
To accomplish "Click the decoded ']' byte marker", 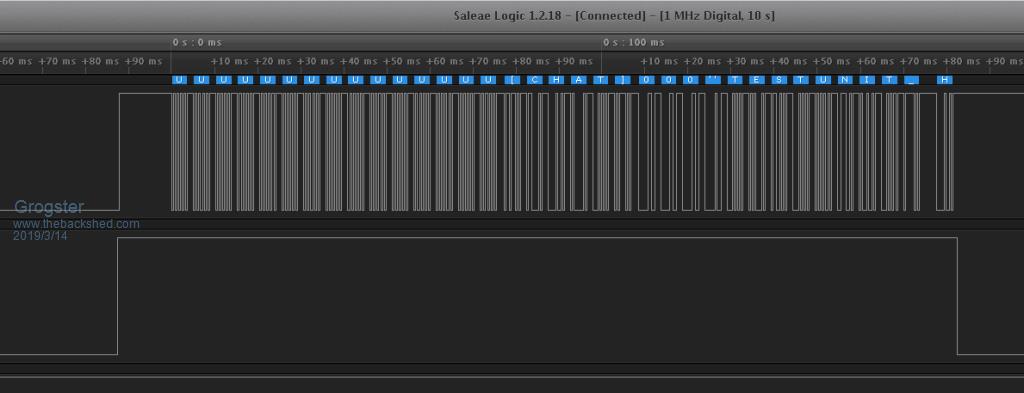I will click(623, 80).
